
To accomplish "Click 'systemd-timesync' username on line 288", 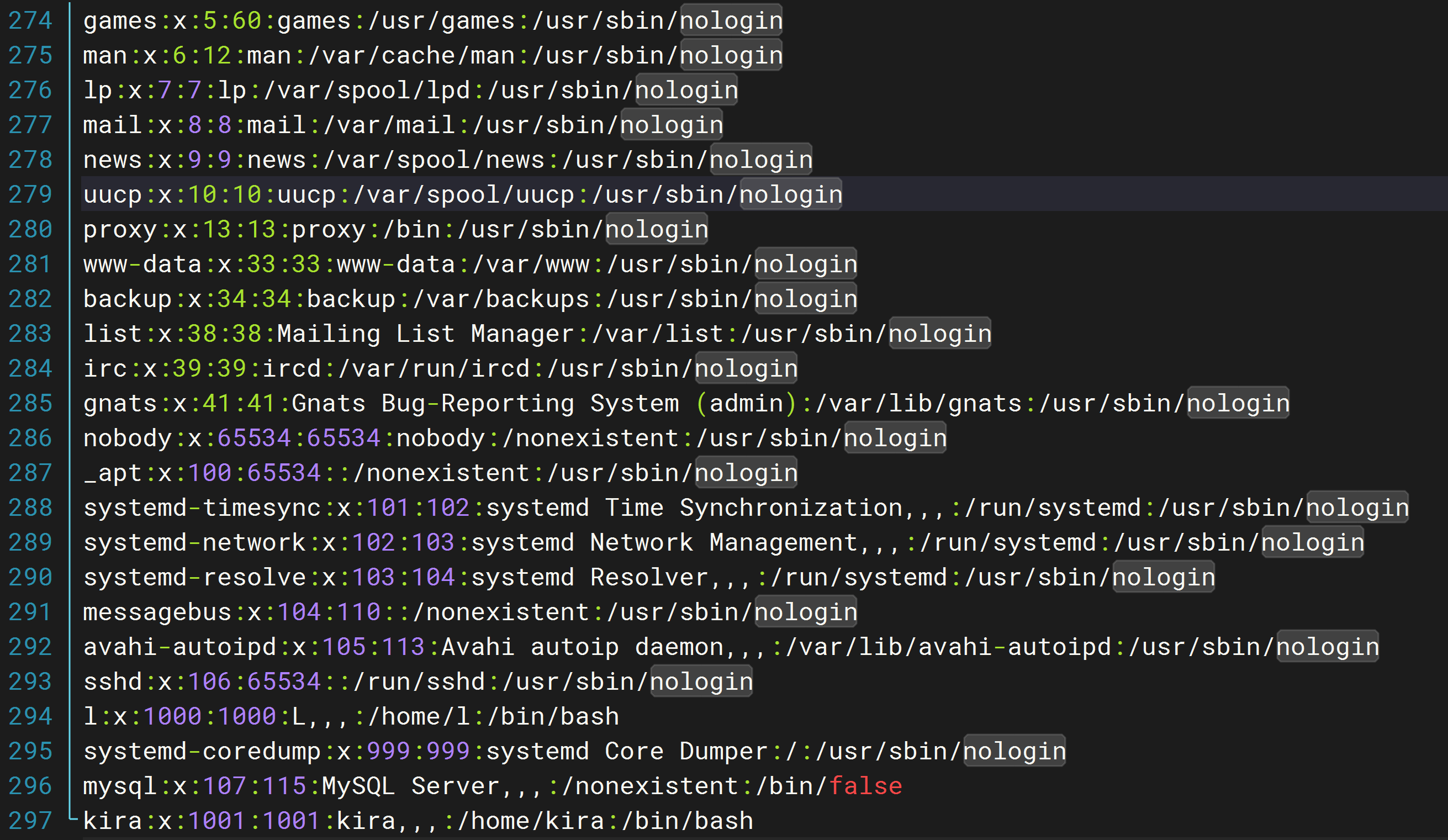I will (x=202, y=508).
